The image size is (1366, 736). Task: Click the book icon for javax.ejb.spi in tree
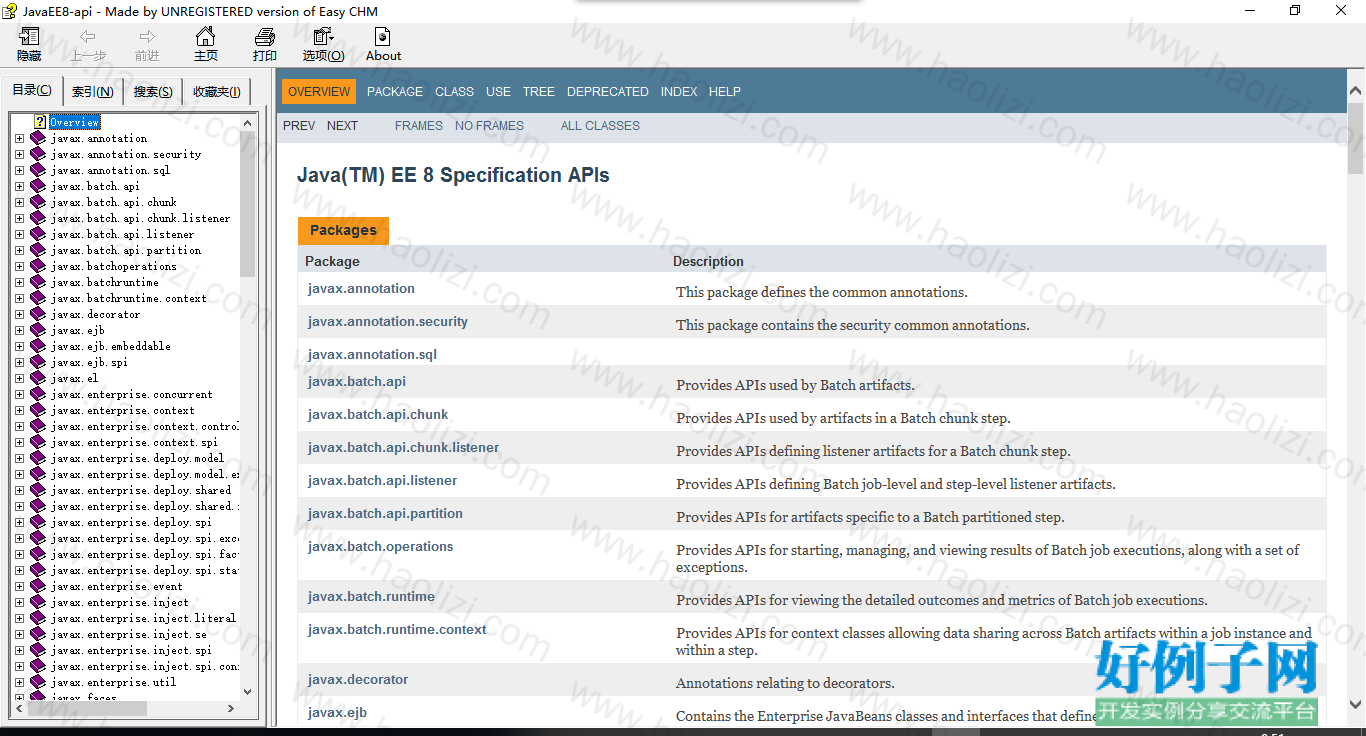[x=38, y=362]
